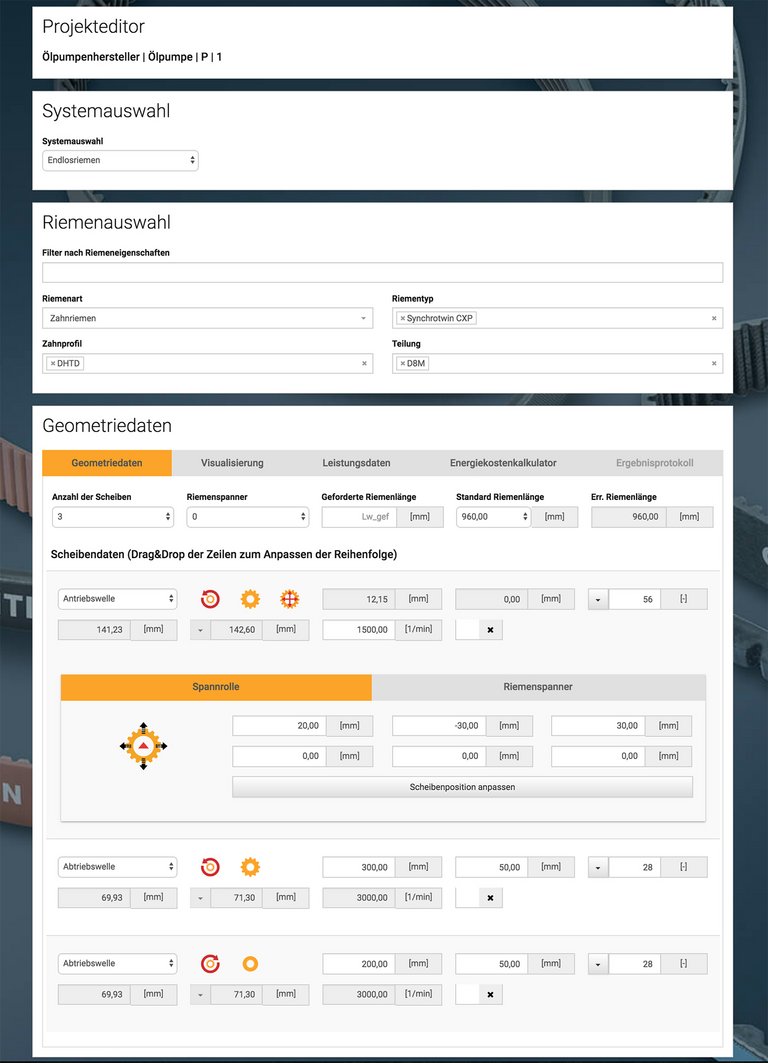
Task: Open the Anzahl der Scheiben dropdown
Action: [x=112, y=517]
